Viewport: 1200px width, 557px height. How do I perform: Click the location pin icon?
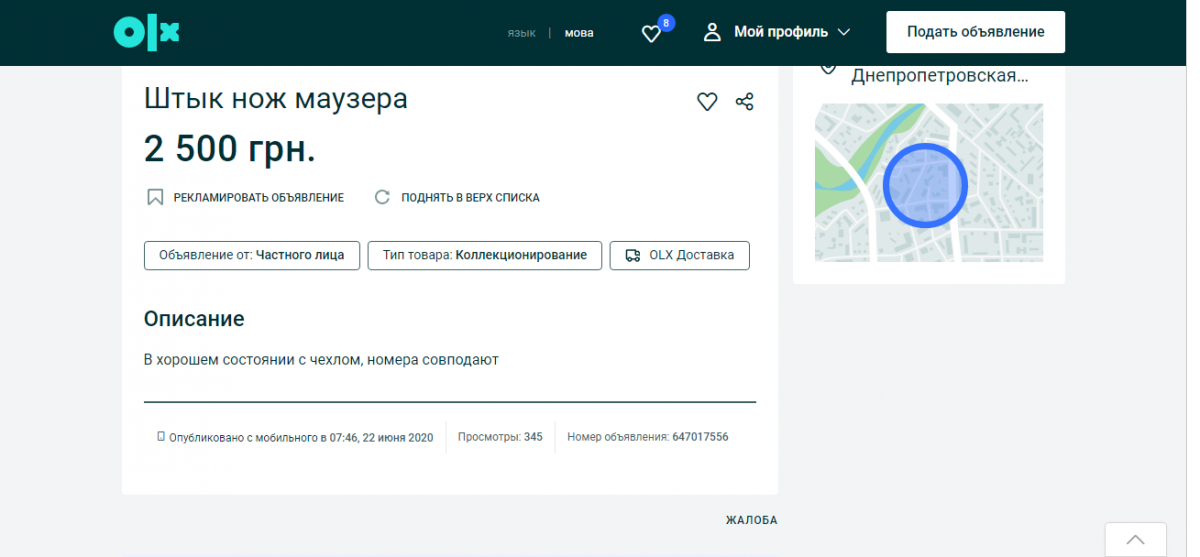pos(828,68)
